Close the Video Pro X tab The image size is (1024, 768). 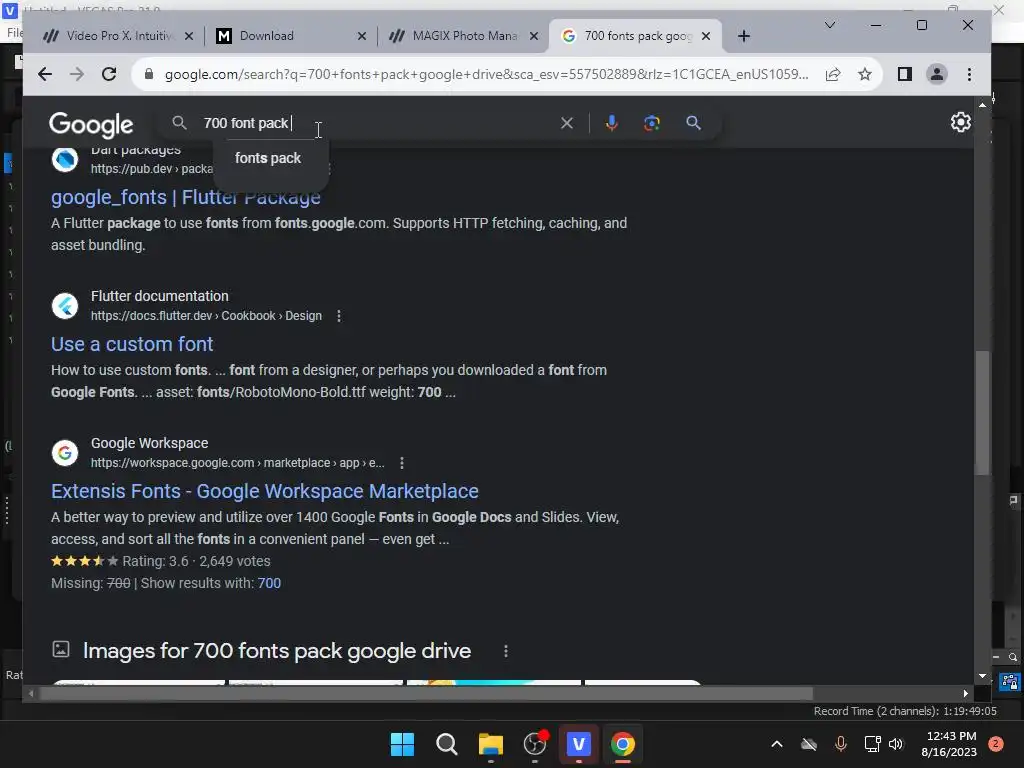[x=189, y=36]
